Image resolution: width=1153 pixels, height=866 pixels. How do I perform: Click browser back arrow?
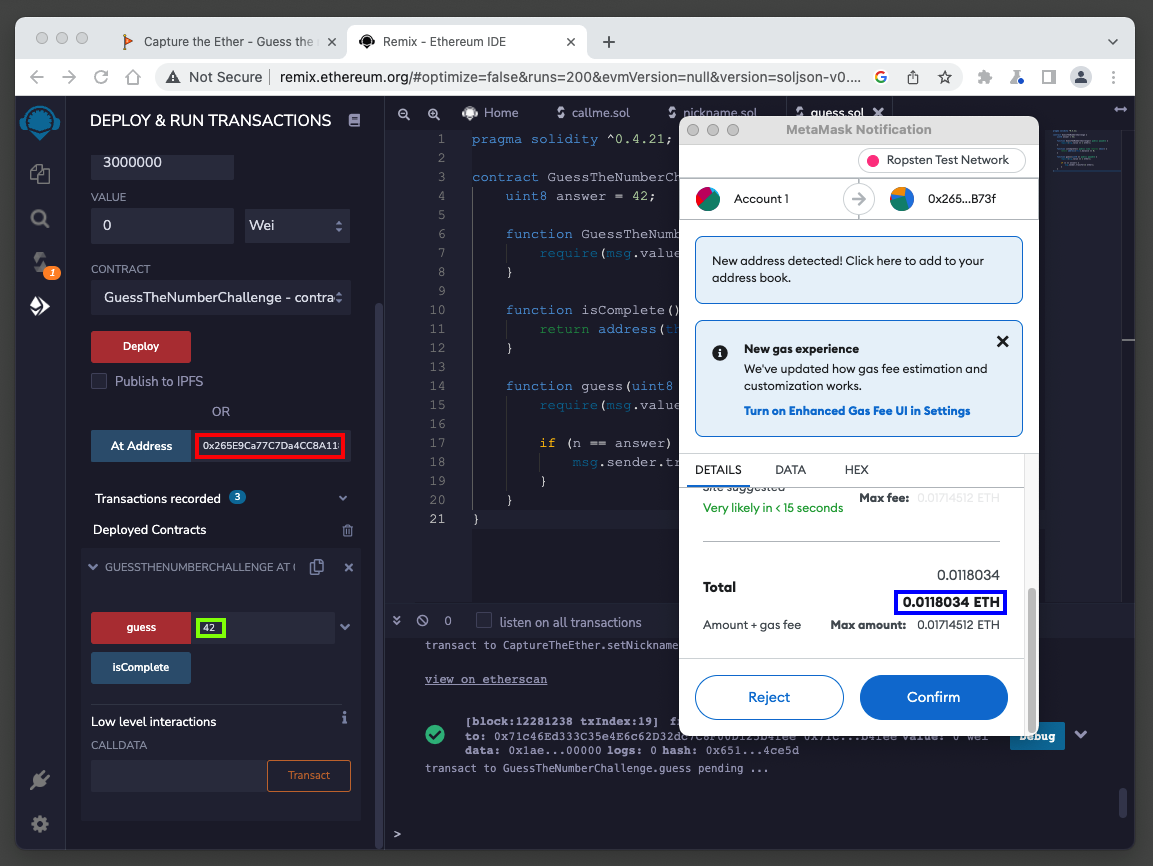(x=38, y=77)
